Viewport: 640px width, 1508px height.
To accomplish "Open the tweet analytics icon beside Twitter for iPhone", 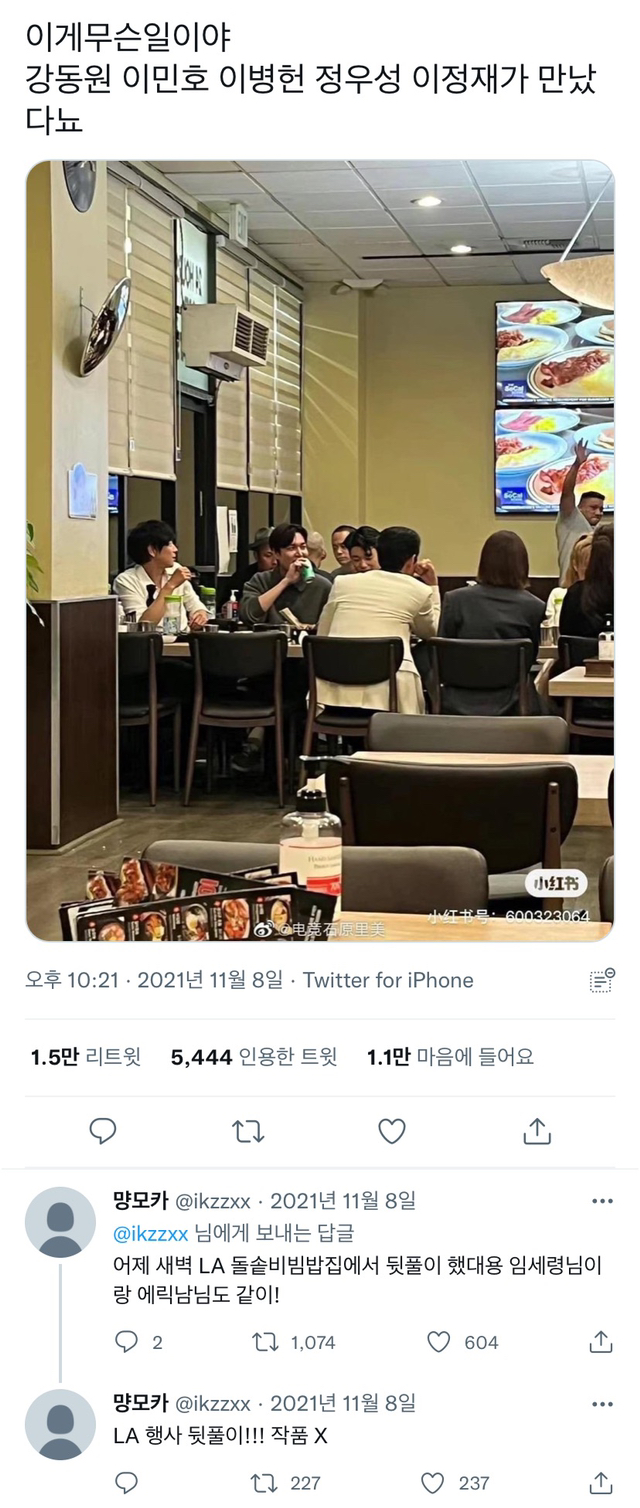I will (602, 980).
